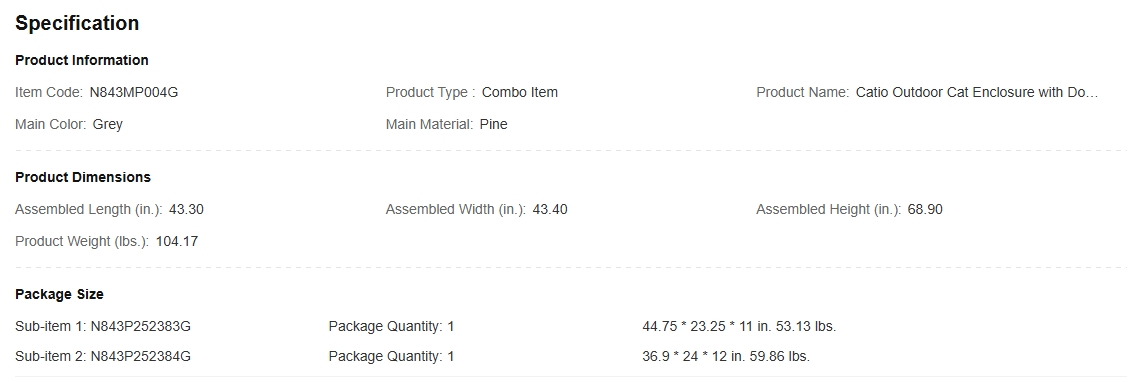Select the Product Weight value 104.17
The image size is (1138, 383).
tap(177, 242)
